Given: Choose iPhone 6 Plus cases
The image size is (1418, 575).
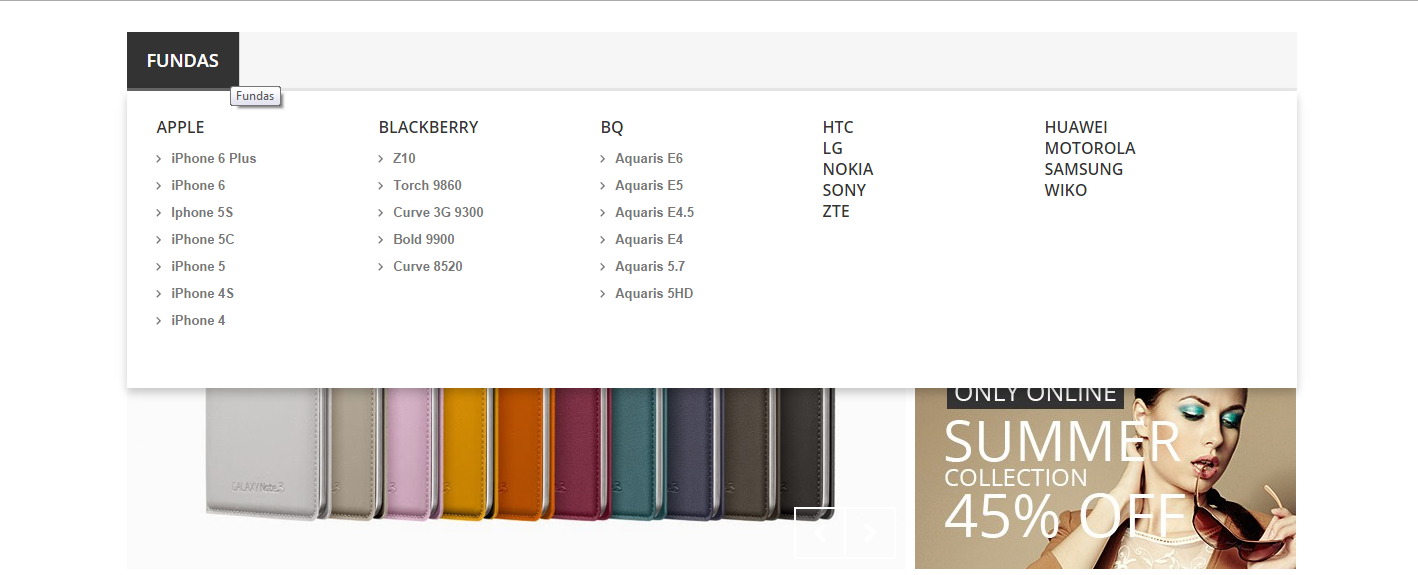Looking at the screenshot, I should (213, 158).
